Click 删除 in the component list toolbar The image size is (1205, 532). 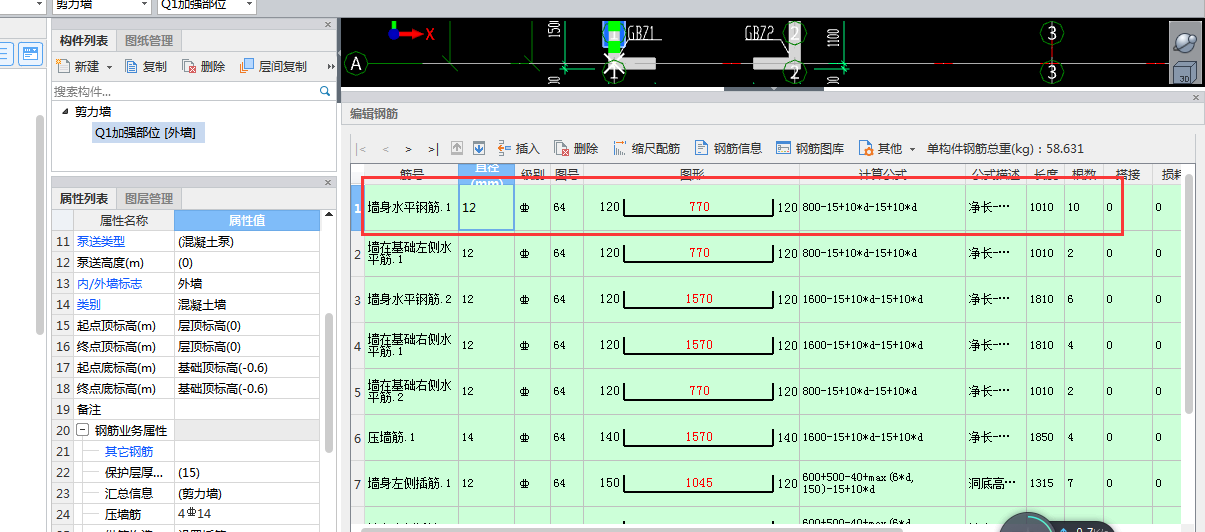pos(204,67)
